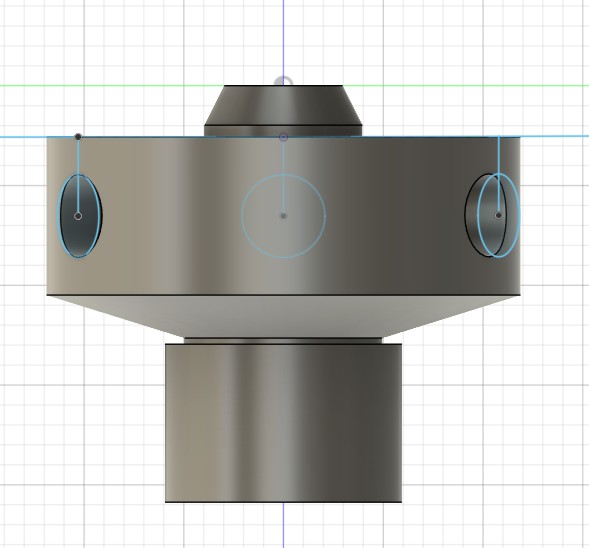The width and height of the screenshot is (589, 548).
Task: Select the center point of the left hole
Action: pos(78,216)
